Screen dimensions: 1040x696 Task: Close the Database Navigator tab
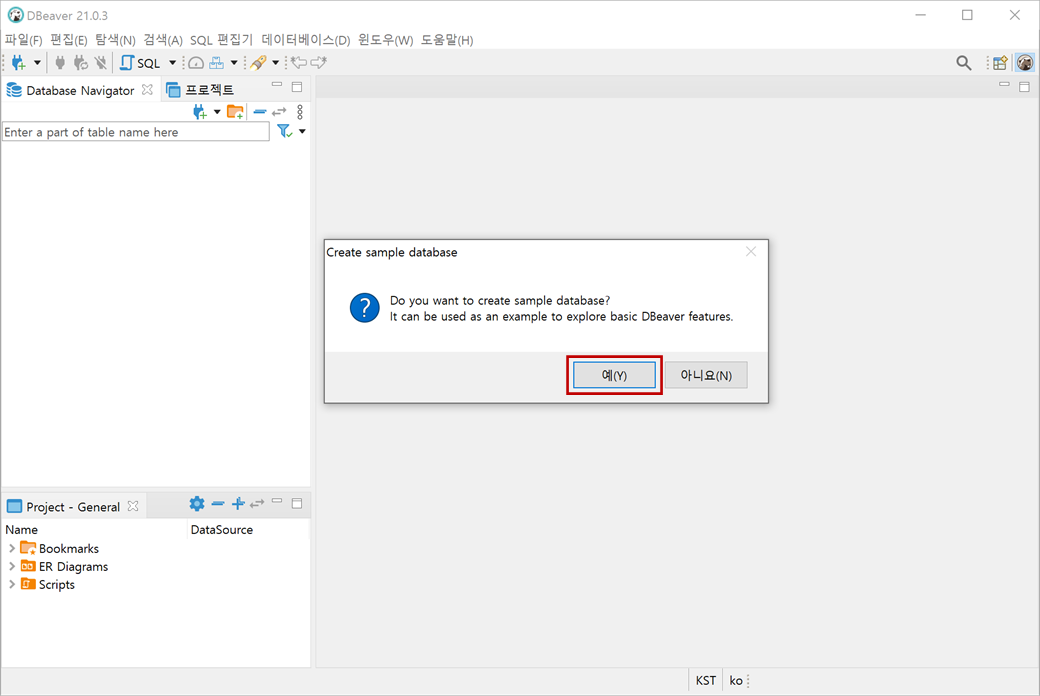(x=147, y=89)
